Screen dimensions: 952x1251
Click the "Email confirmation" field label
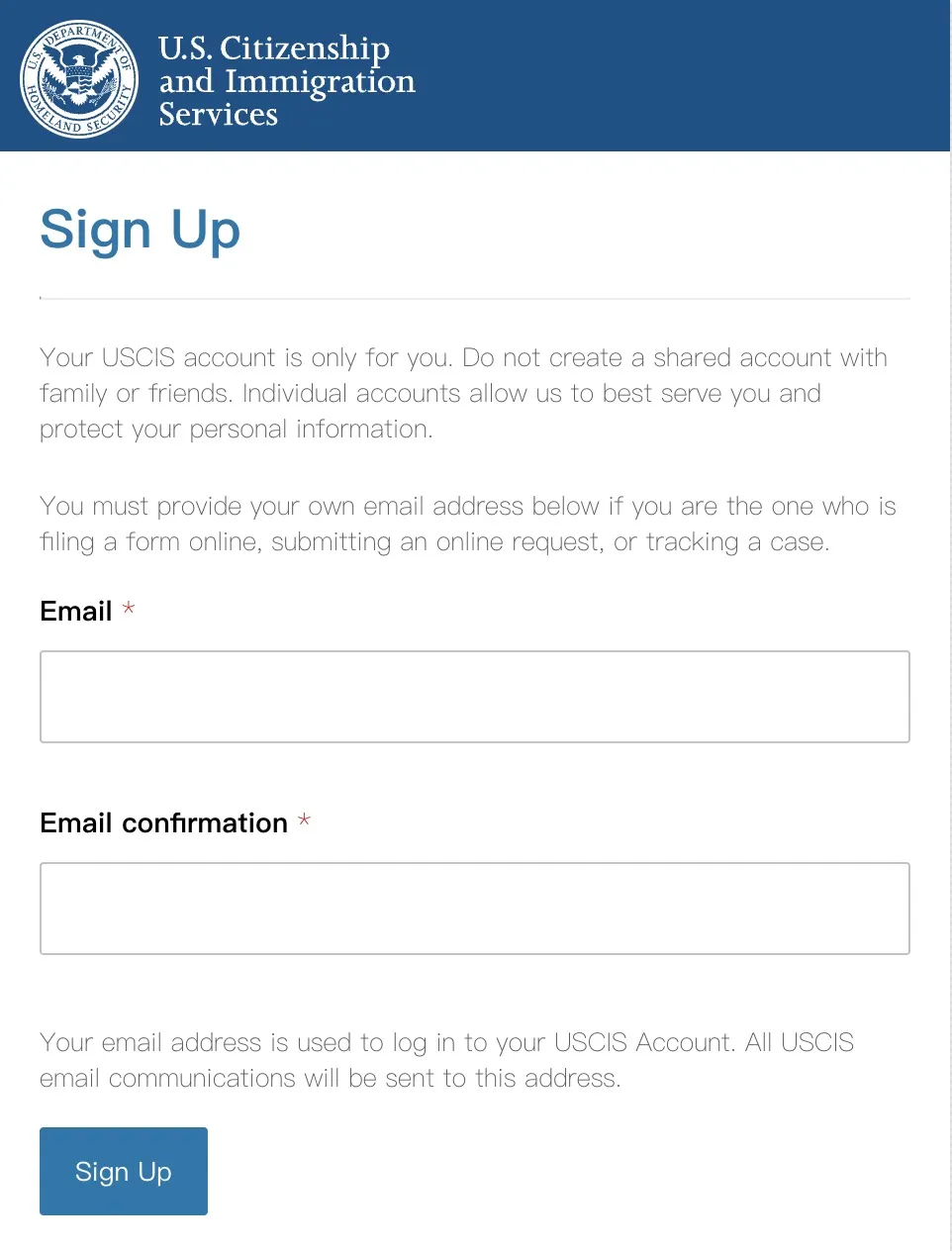(x=164, y=823)
